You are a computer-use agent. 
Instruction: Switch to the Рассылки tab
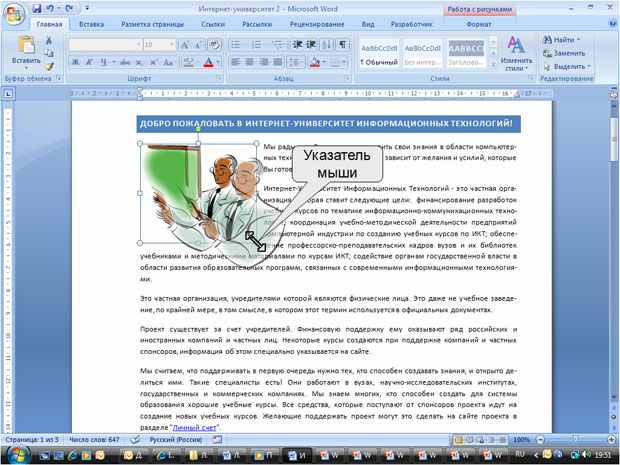pos(257,24)
